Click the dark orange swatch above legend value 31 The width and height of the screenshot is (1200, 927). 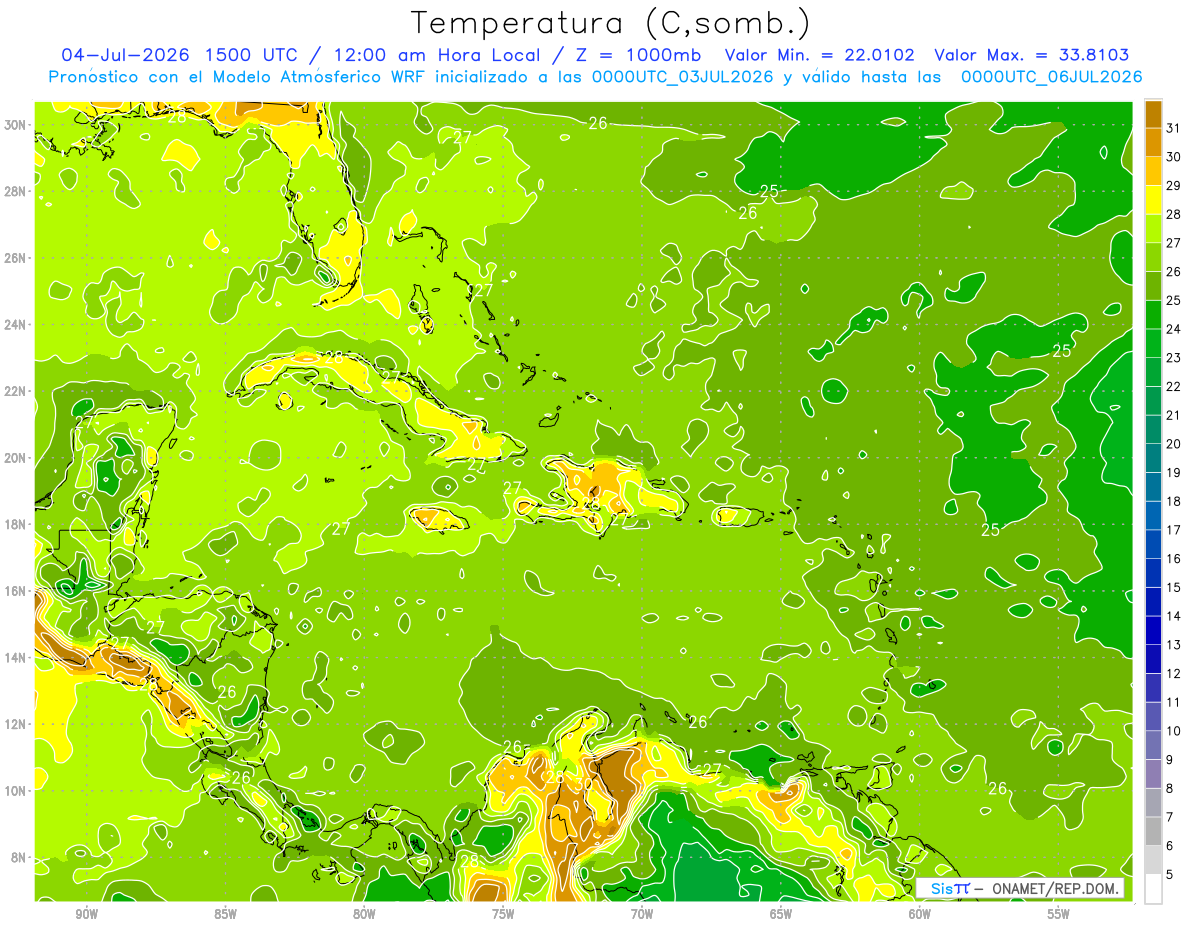click(1153, 113)
